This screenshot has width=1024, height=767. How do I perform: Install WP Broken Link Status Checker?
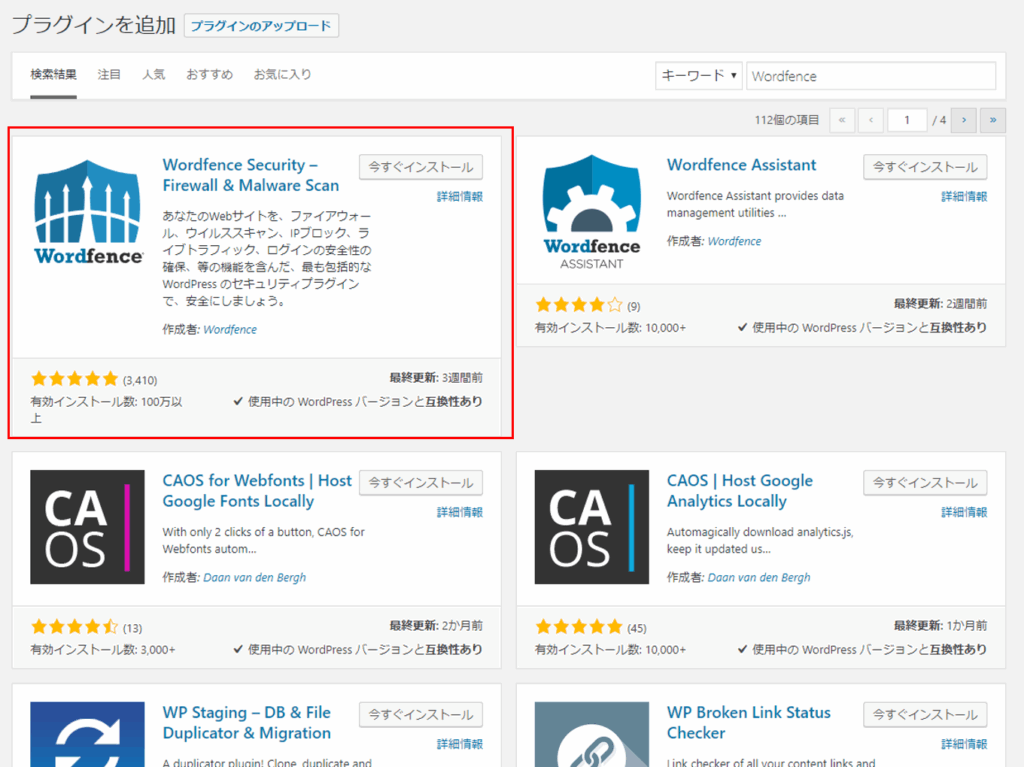(925, 715)
